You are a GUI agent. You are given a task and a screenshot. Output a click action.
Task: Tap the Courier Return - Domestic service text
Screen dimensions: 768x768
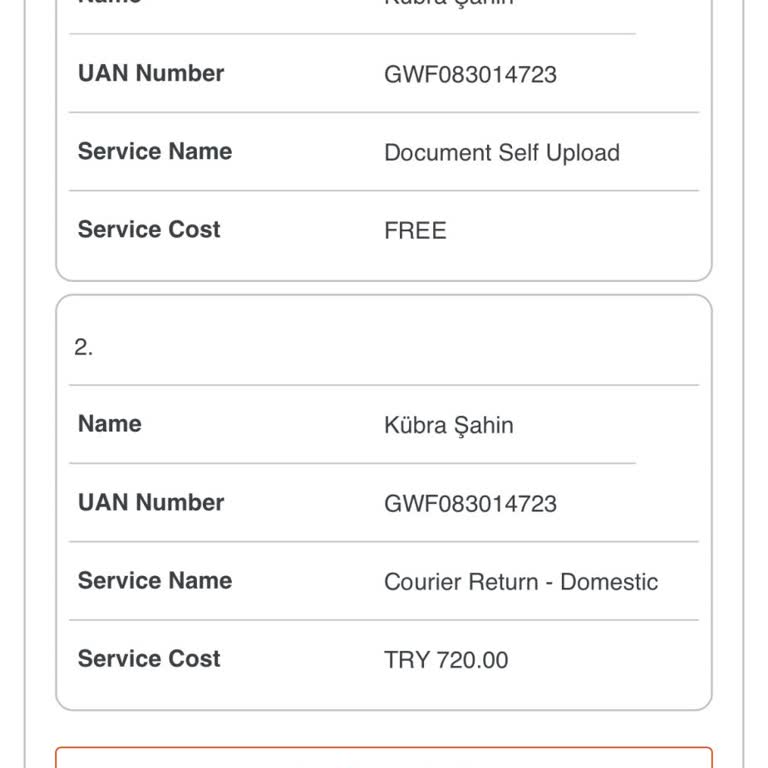(521, 582)
